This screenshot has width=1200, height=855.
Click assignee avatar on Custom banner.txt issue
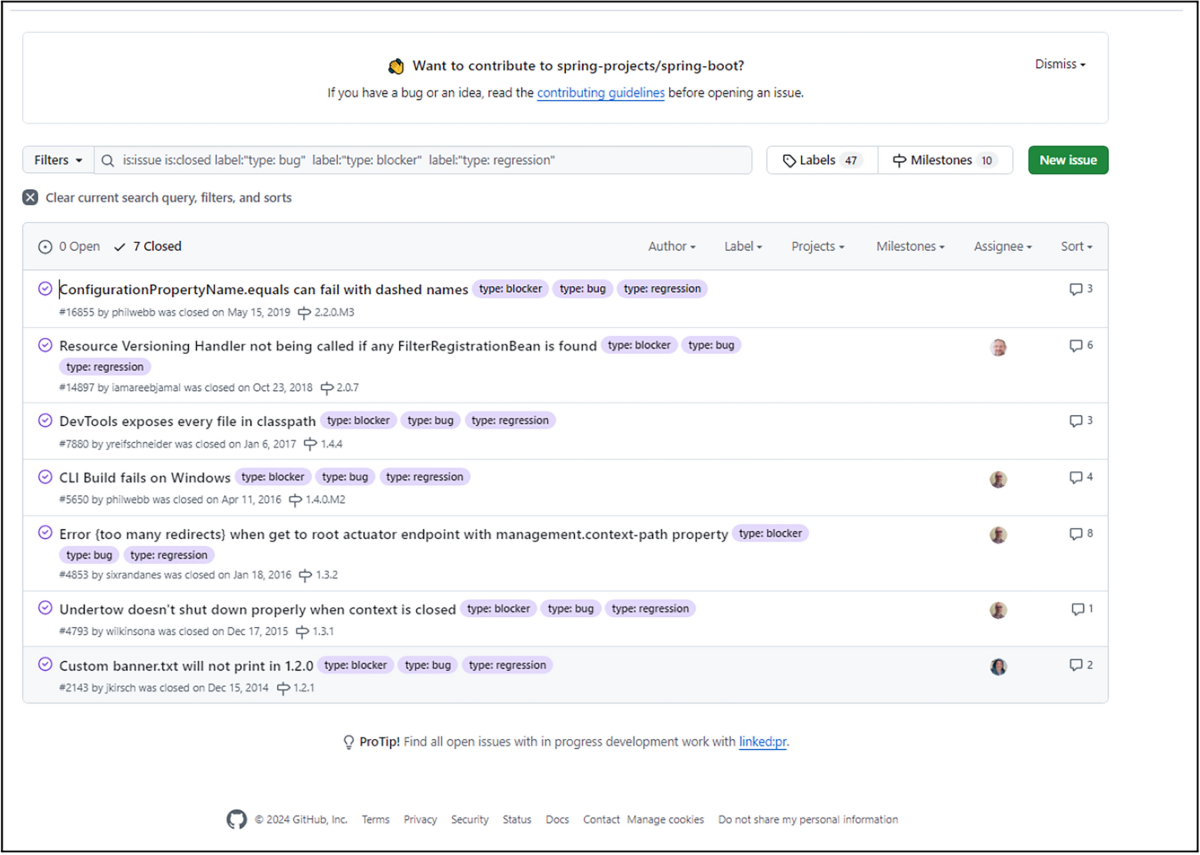click(998, 667)
